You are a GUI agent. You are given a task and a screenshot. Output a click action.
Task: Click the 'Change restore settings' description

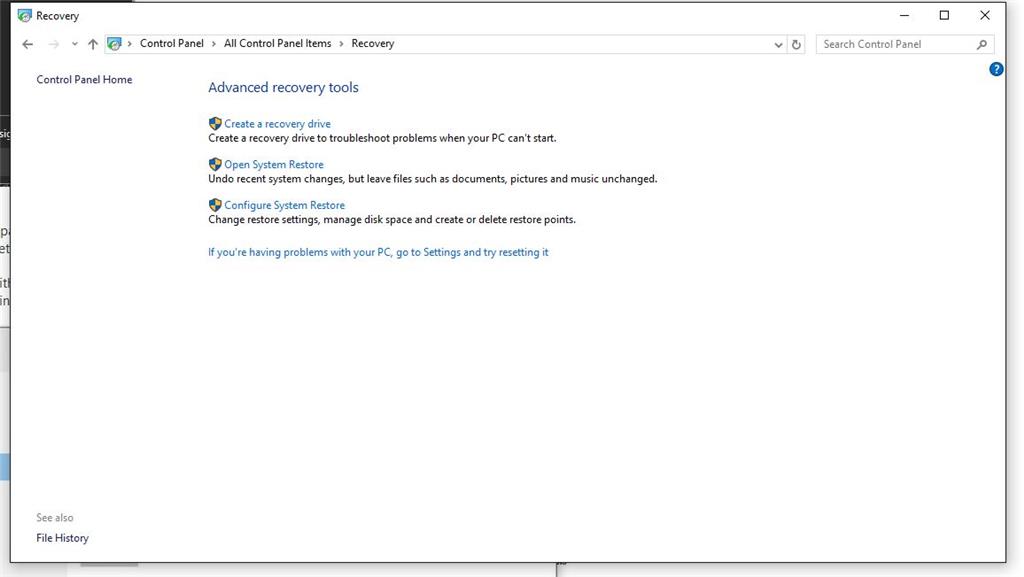pos(392,219)
